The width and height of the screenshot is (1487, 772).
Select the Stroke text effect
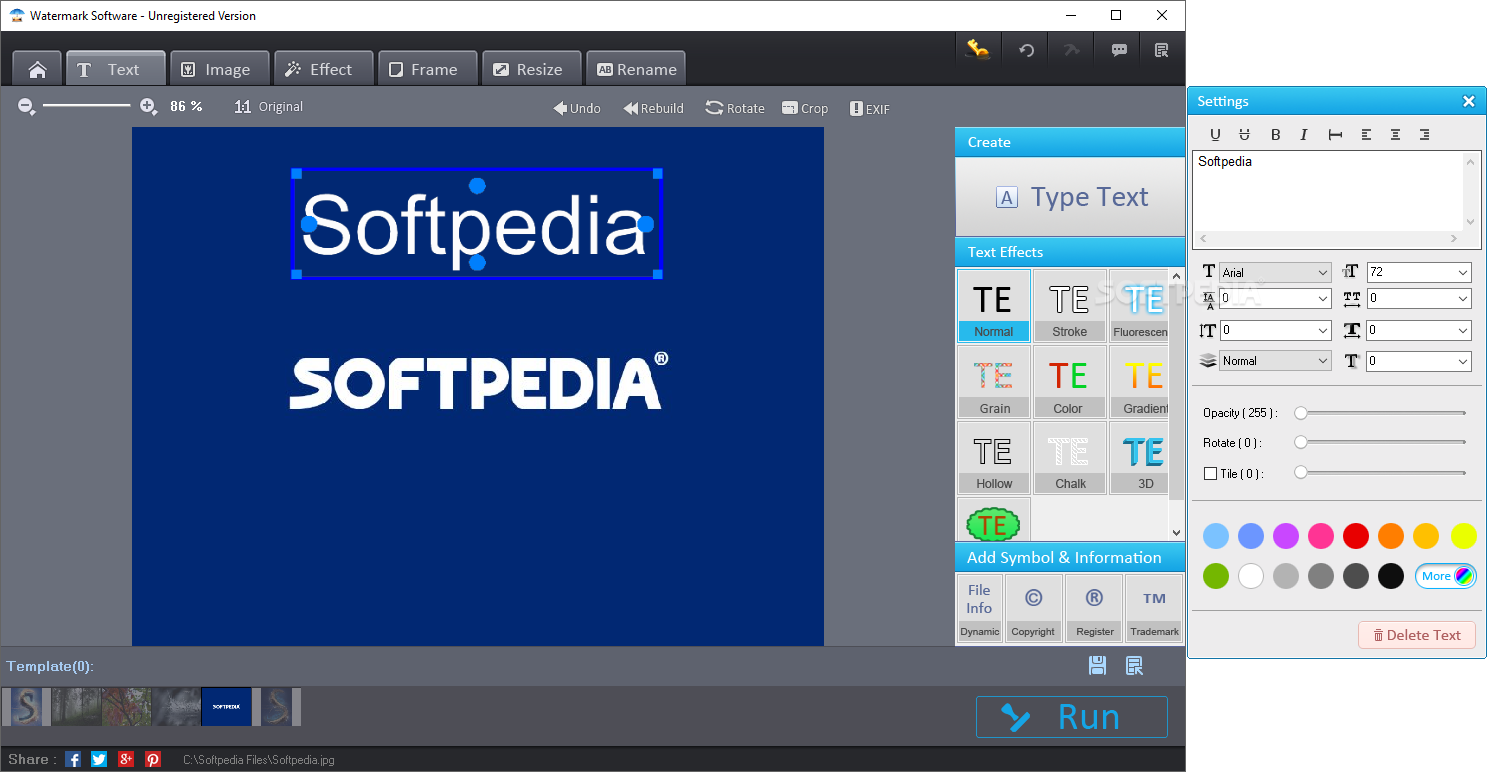1069,306
